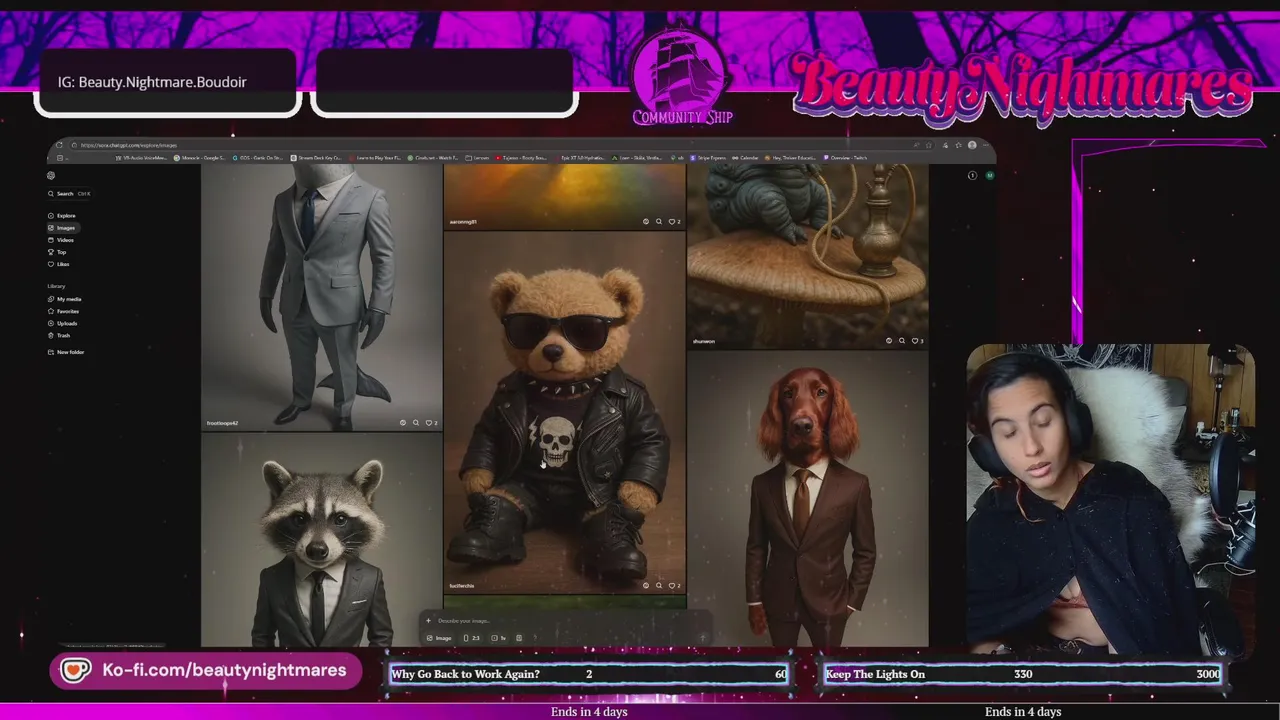Open luciferchia username on teddy bear image
This screenshot has height=720, width=1280.
coord(462,586)
